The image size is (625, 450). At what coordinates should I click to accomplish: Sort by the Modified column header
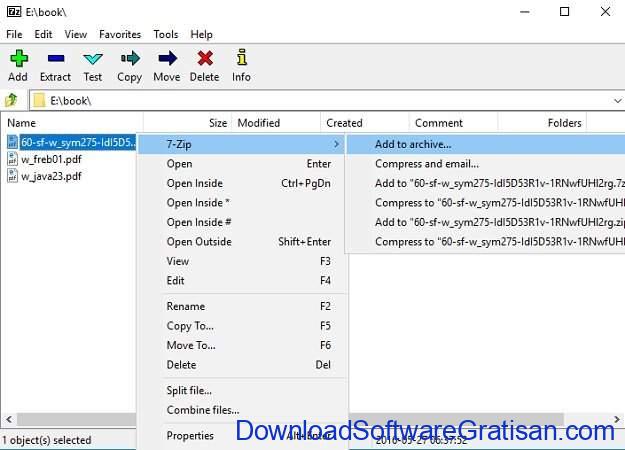[x=276, y=123]
